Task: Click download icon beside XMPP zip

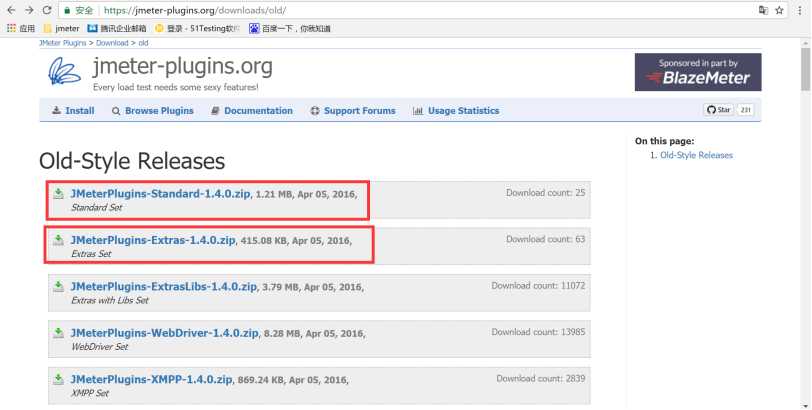Action: (x=59, y=379)
